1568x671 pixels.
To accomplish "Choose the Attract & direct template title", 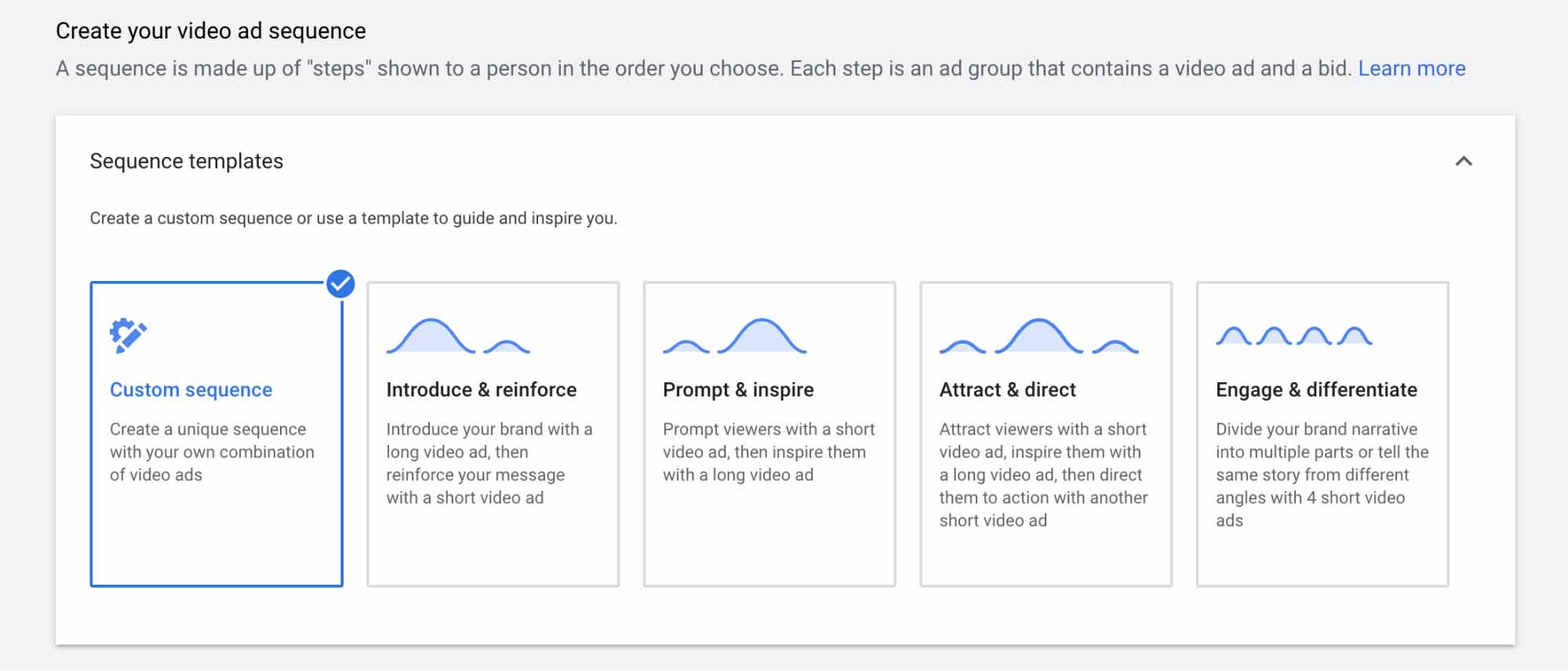I will 1007,389.
